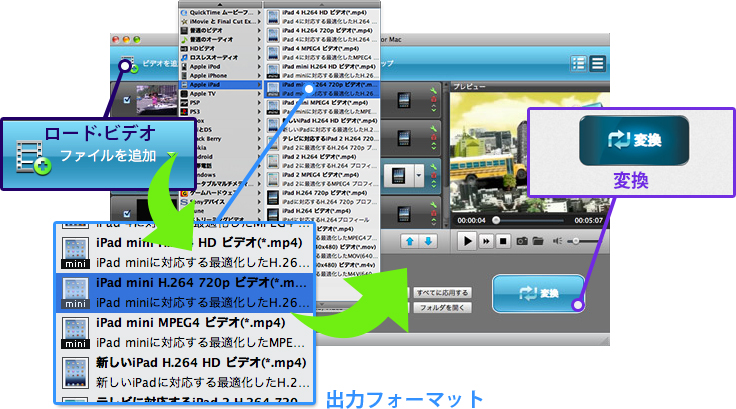Toggle the checkbox of the first video file
Image resolution: width=736 pixels, height=409 pixels.
pyautogui.click(x=127, y=100)
